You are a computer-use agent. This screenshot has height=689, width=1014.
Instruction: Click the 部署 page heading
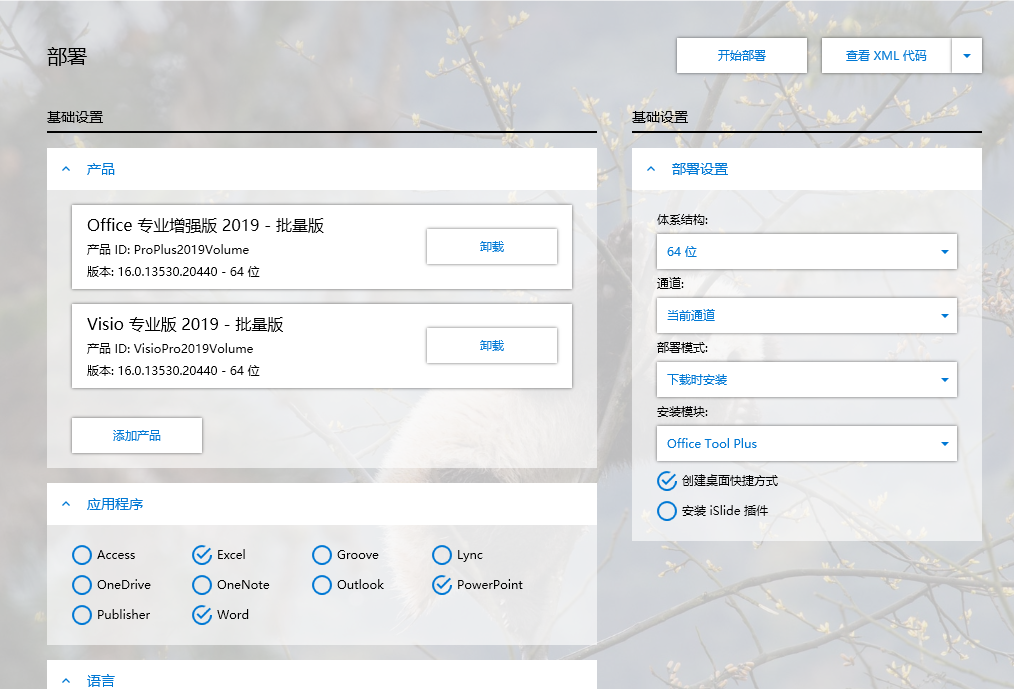(67, 57)
